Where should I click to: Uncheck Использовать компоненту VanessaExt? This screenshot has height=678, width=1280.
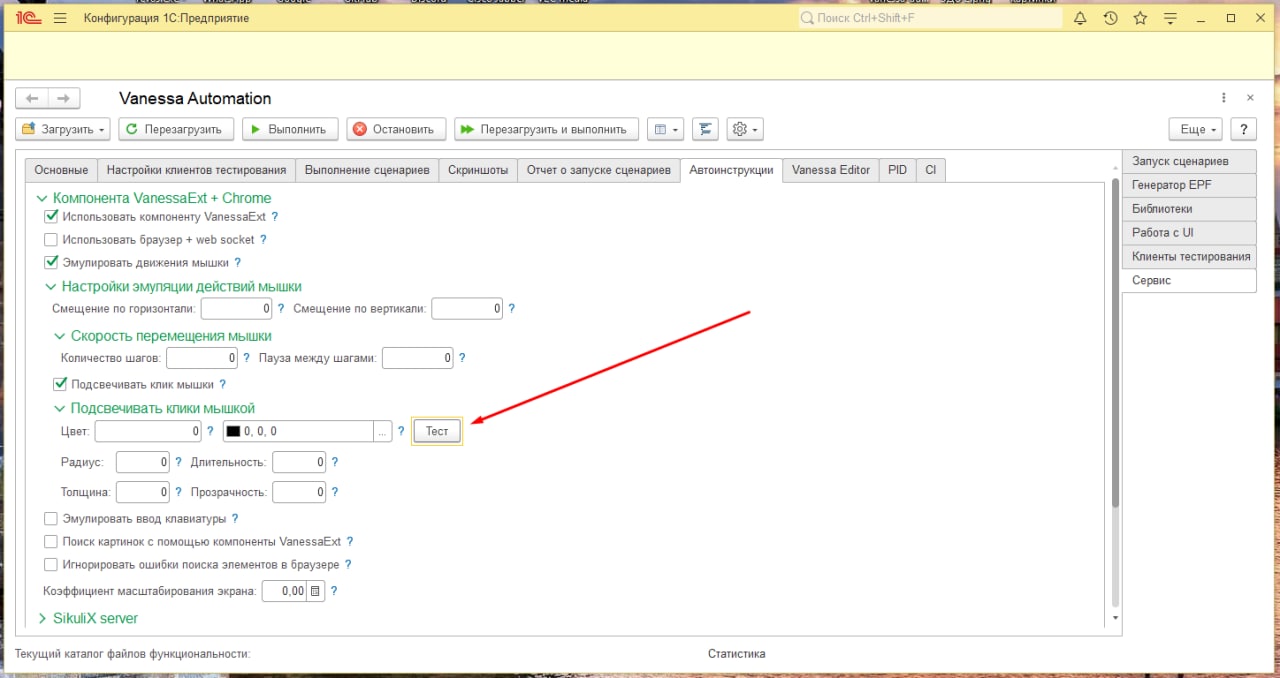click(51, 216)
